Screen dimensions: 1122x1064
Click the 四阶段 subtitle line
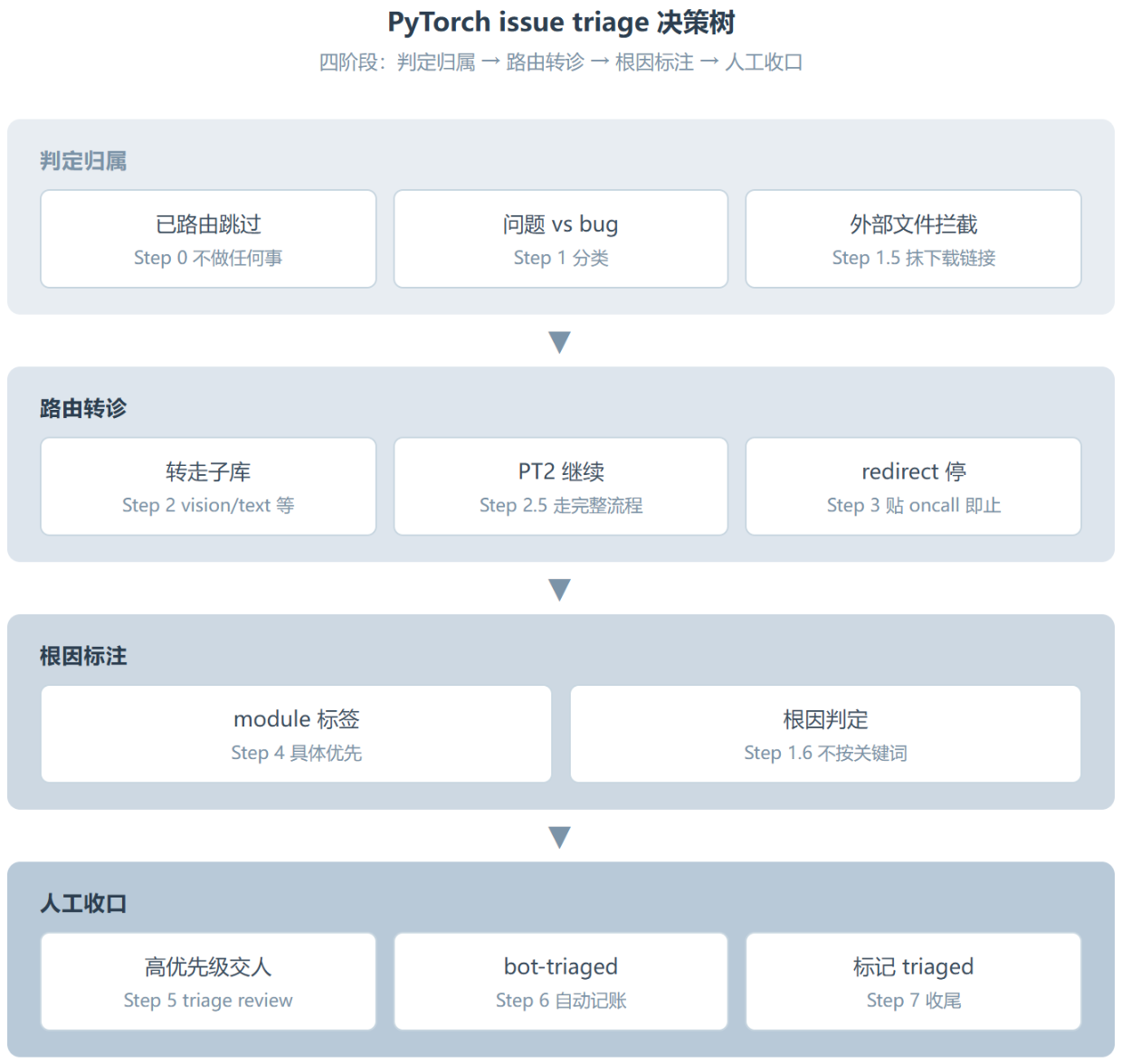(x=561, y=62)
